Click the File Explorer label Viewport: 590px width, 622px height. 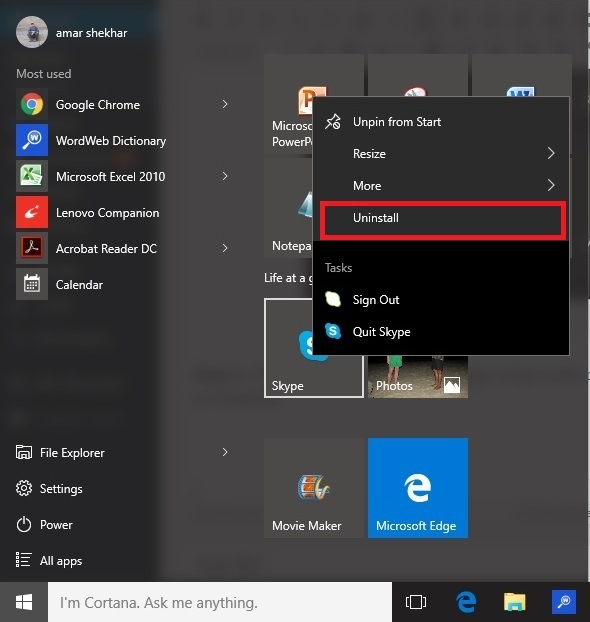72,453
